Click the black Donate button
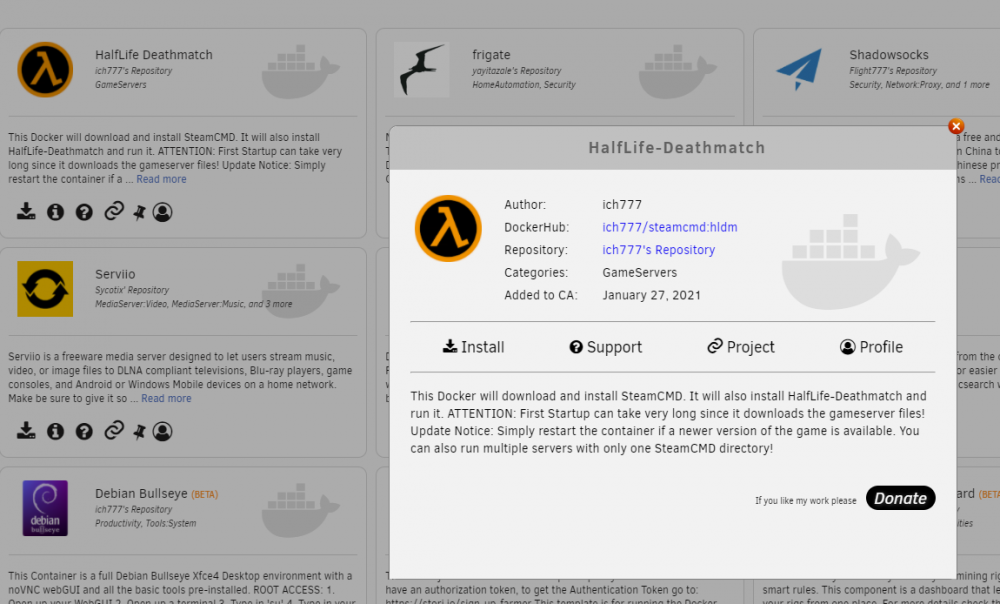Screen dimensions: 1000x604 point(901,498)
